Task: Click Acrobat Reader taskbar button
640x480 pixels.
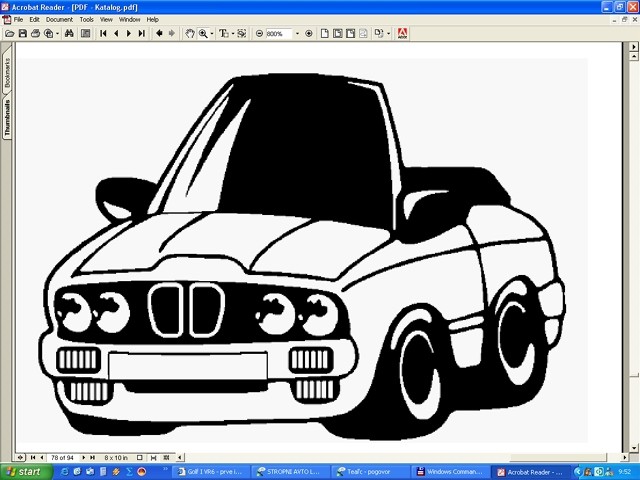Action: [530, 472]
